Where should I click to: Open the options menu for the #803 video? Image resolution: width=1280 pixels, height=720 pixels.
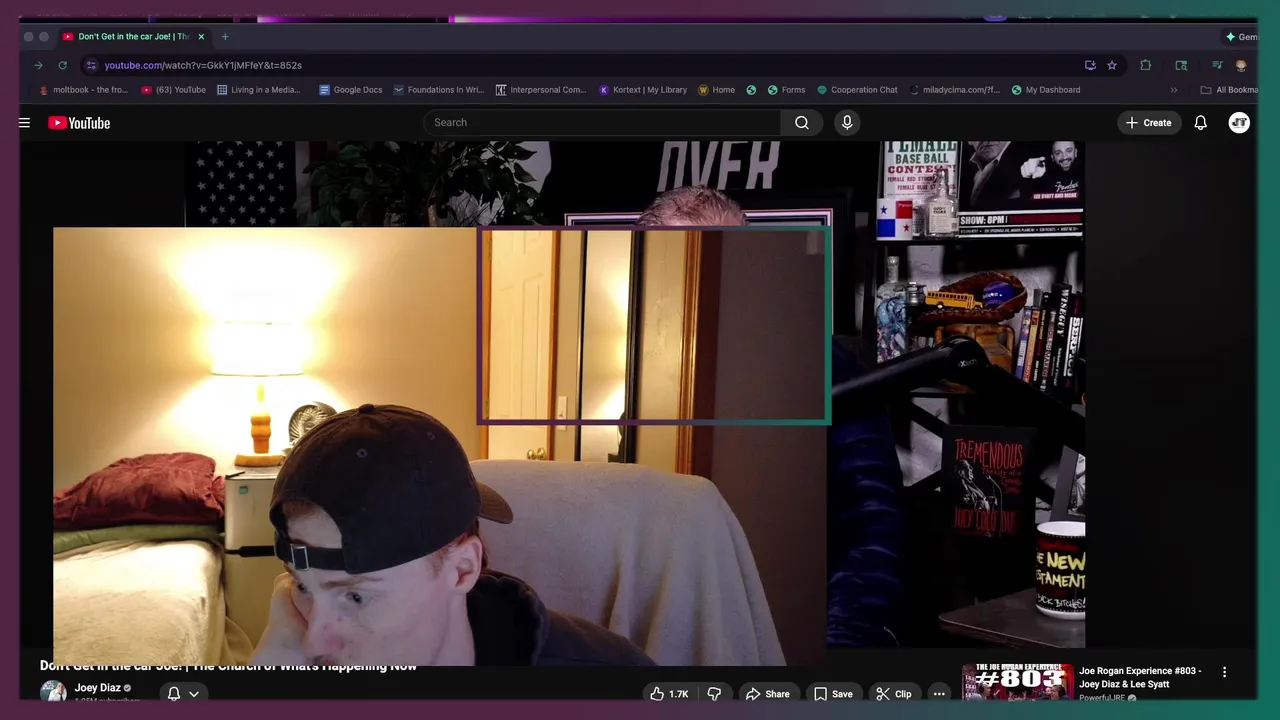(x=1224, y=673)
